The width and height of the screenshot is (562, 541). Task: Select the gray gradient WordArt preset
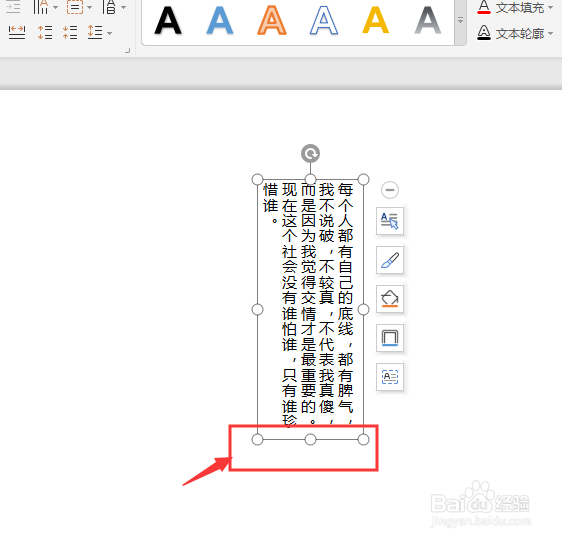(428, 21)
